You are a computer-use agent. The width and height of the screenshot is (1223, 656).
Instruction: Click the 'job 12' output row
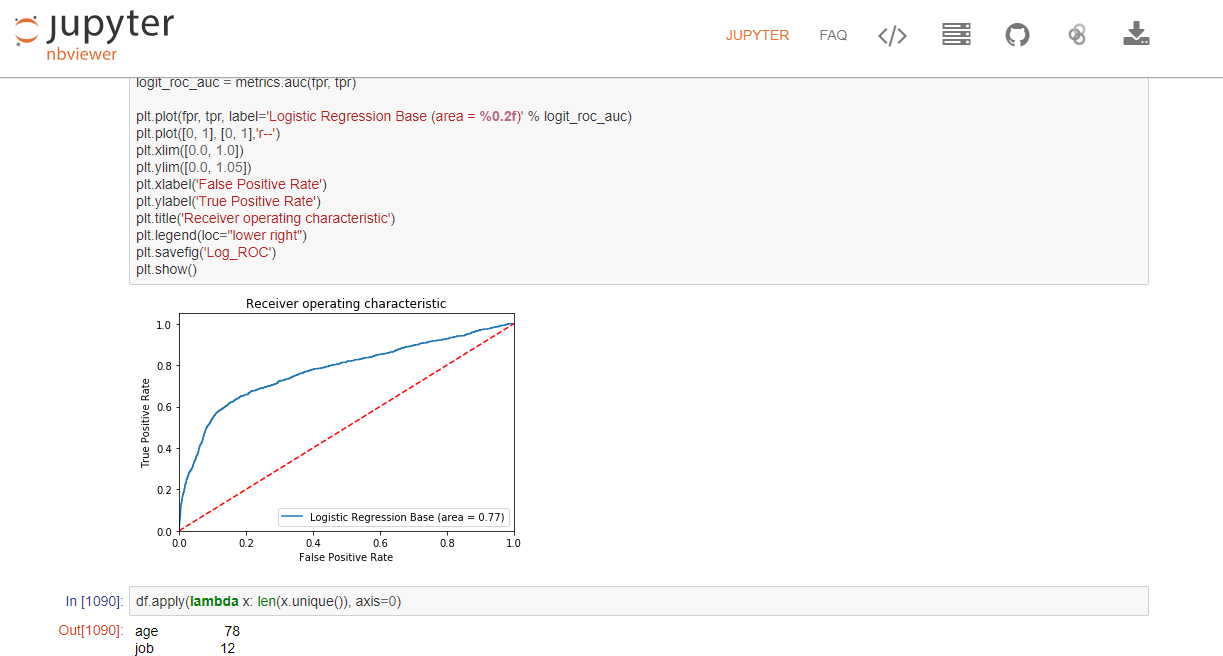point(185,648)
